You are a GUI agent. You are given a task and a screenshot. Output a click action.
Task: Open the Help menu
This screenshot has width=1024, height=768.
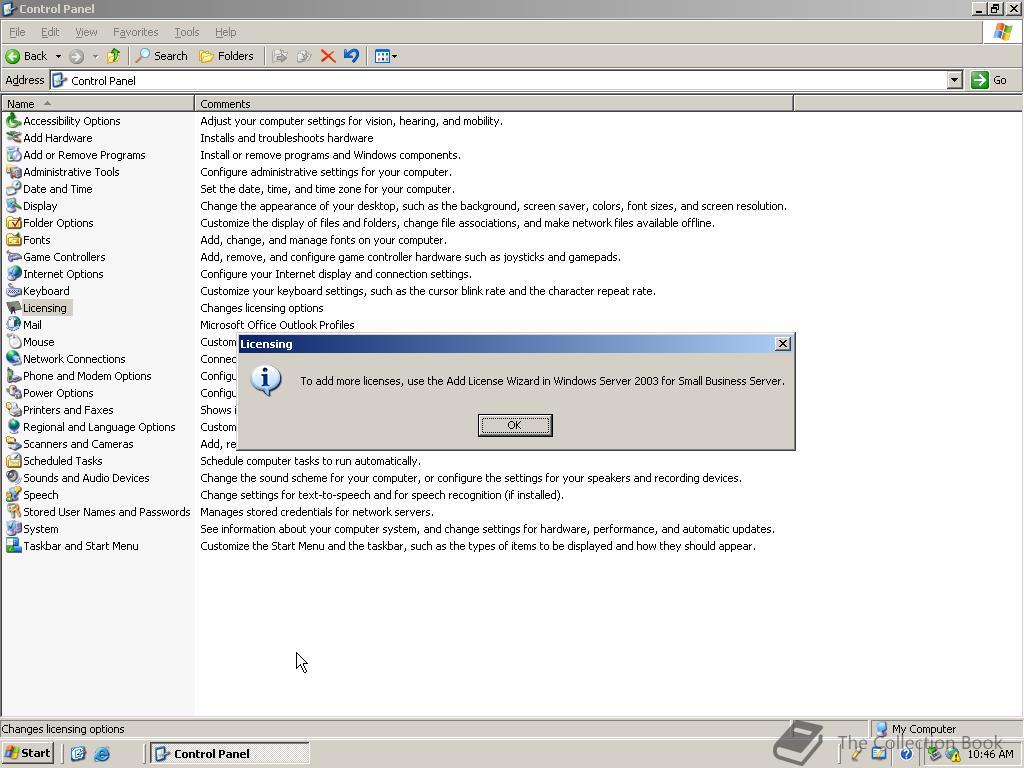[x=225, y=32]
